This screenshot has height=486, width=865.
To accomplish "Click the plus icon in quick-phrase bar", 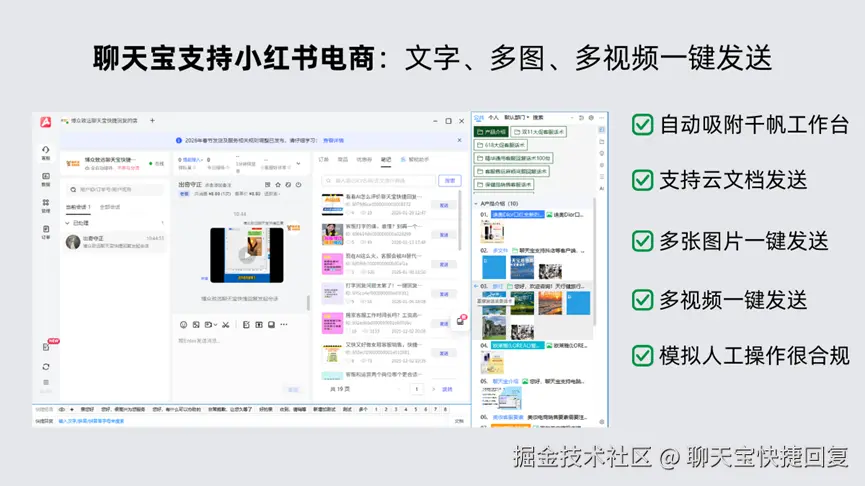I will tap(72, 410).
